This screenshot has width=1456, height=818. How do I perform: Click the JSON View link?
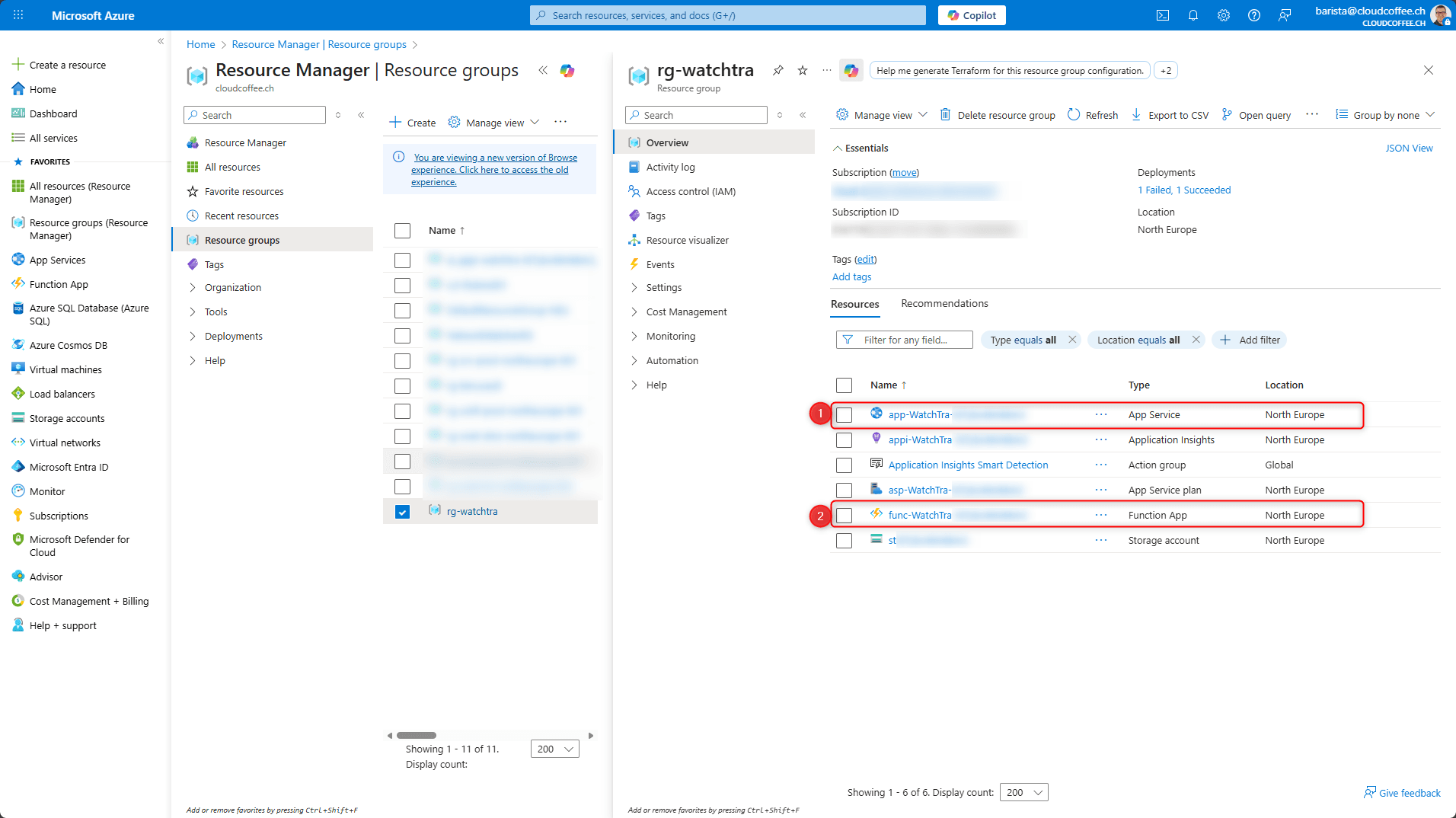1408,148
